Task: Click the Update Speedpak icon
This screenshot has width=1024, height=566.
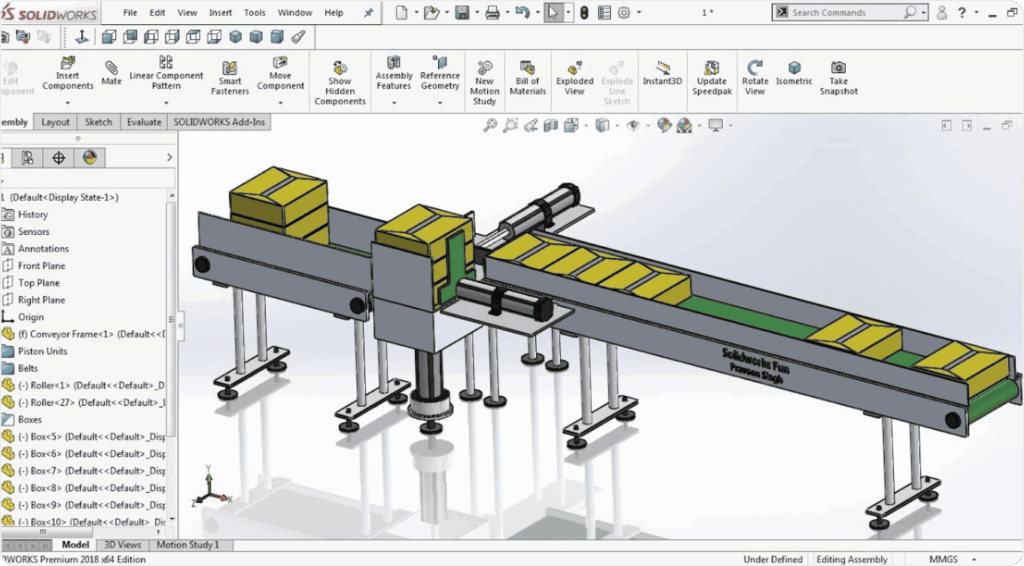Action: tap(710, 67)
